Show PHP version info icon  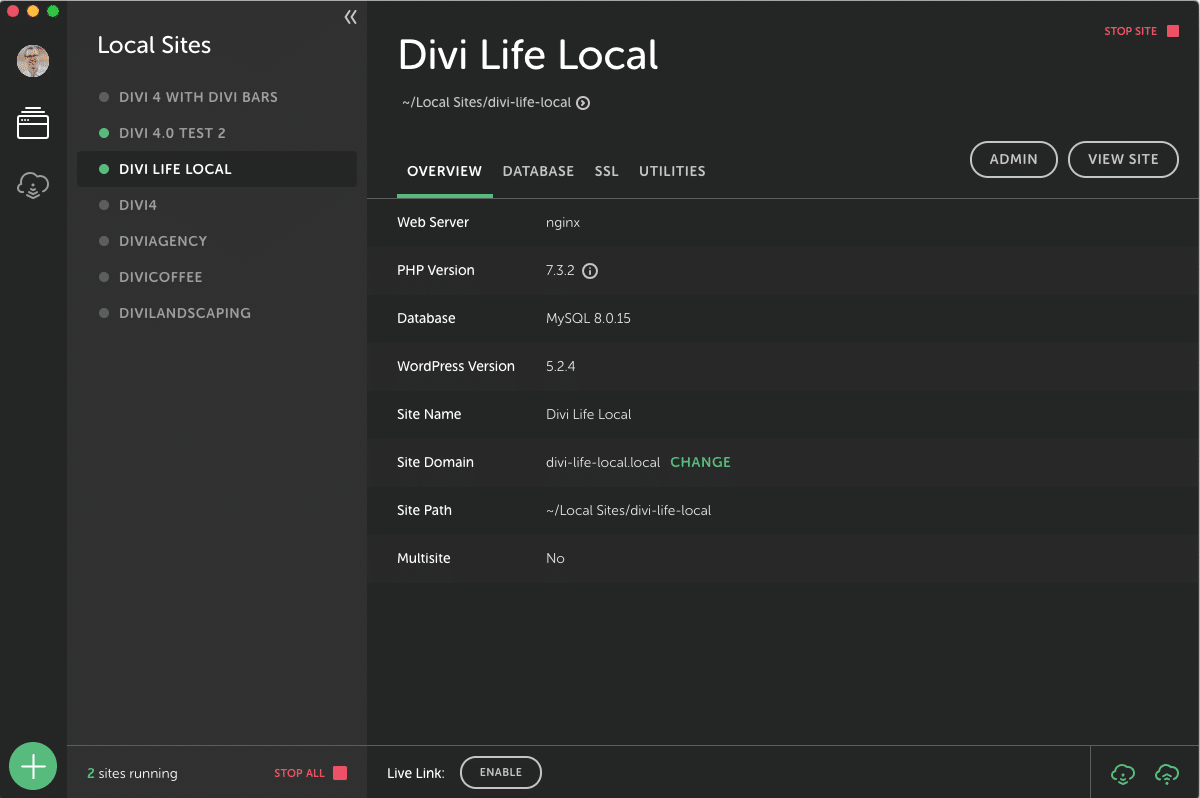point(590,271)
